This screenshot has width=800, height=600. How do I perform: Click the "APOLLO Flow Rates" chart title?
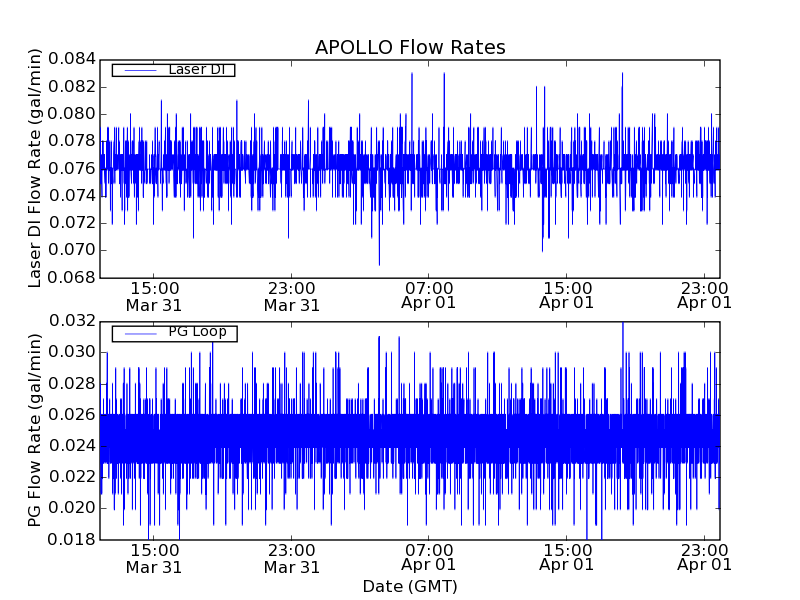pos(410,47)
